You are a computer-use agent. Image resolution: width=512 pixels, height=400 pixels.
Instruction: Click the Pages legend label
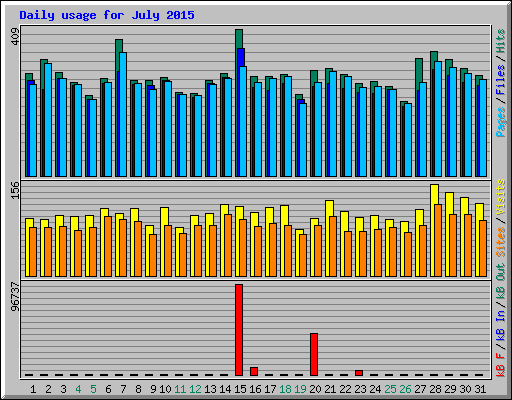(500, 122)
